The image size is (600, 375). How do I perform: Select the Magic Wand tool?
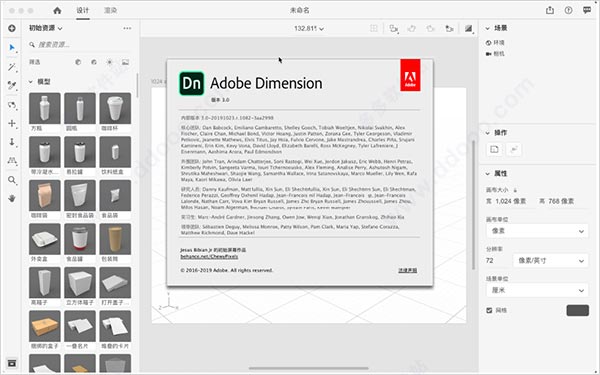[x=12, y=67]
